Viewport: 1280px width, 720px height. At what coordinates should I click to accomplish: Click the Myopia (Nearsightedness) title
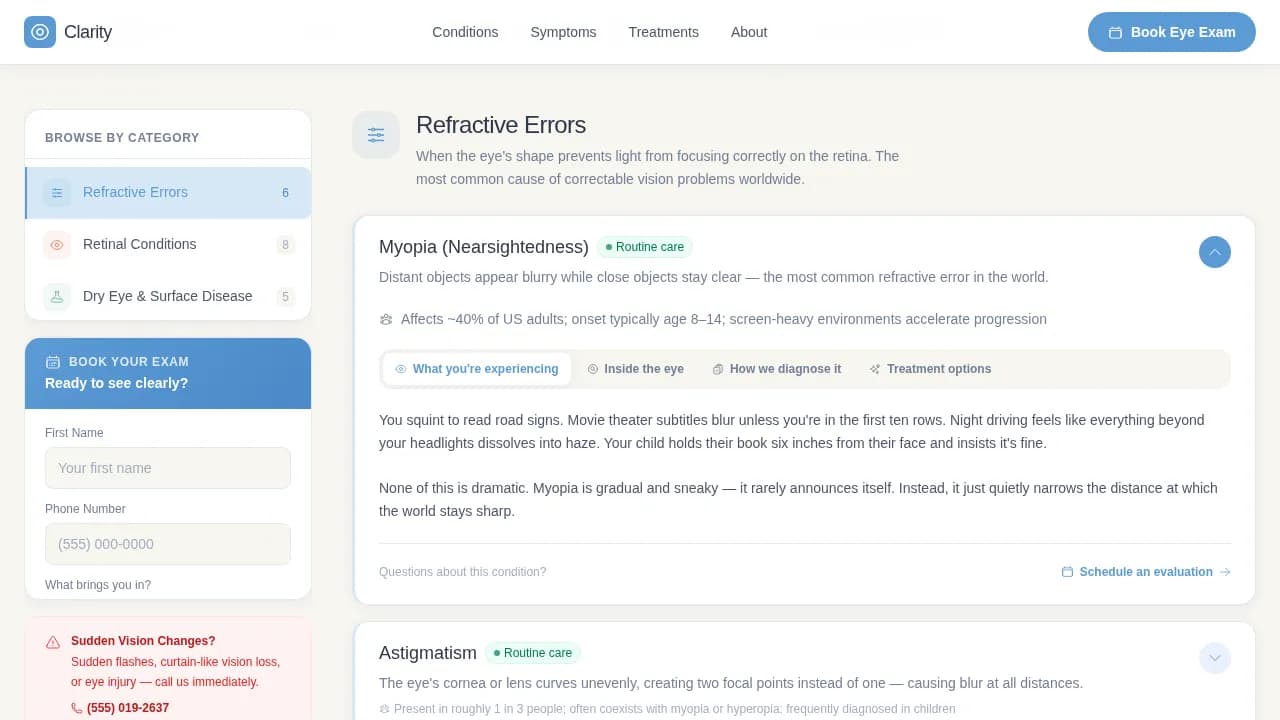[484, 247]
